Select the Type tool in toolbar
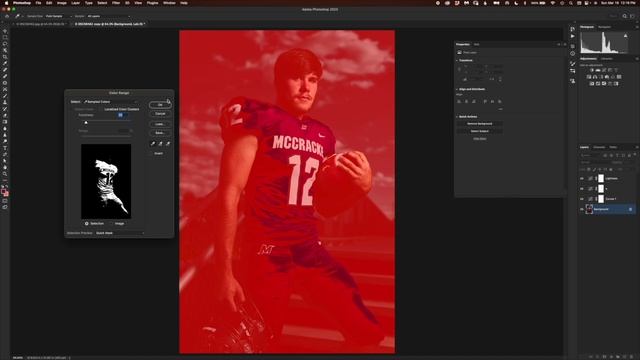Viewport: 640px width, 360px height. tap(5, 148)
